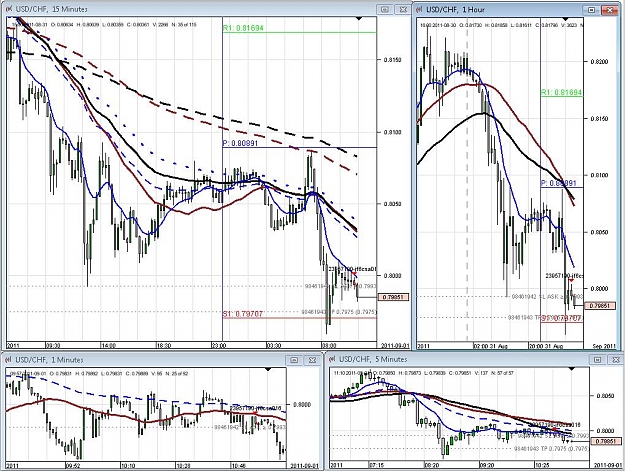Restore the USD/CHF 15 Minutes chart window
Viewport: 625px width, 471px height.
(x=385, y=9)
